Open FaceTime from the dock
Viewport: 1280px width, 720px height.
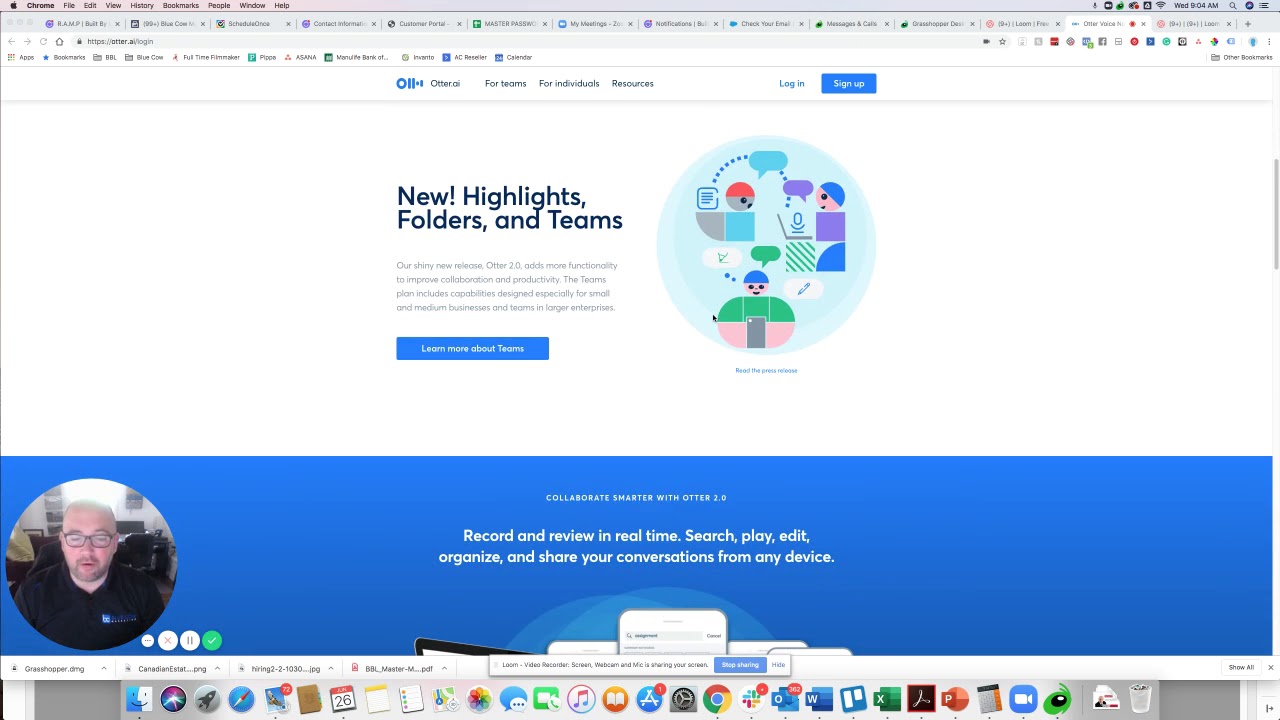coord(547,699)
